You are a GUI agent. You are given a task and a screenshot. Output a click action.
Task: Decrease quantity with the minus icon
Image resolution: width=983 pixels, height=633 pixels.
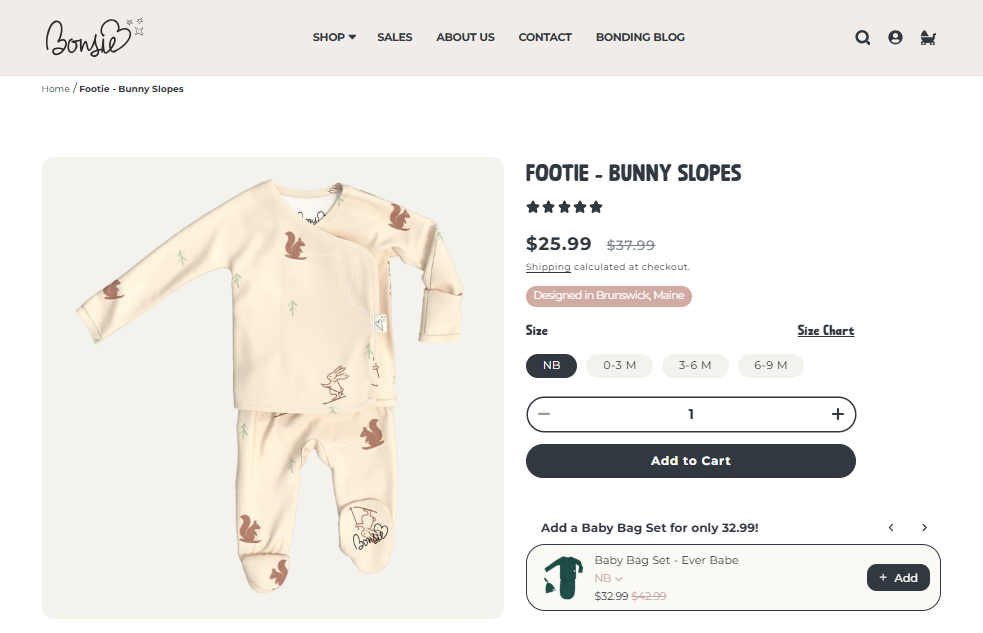(x=544, y=414)
